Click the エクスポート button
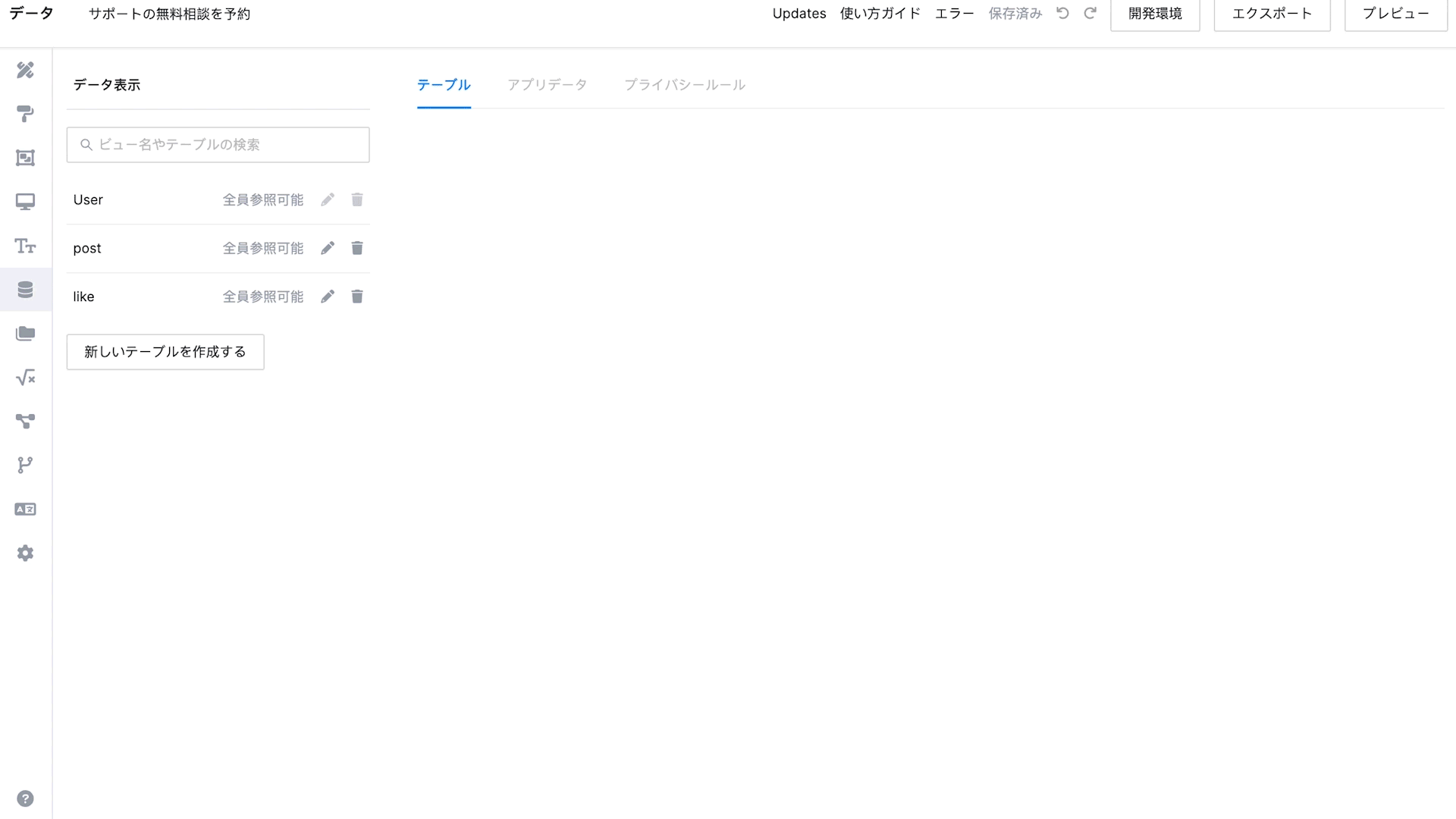The height and width of the screenshot is (819, 1456). 1272,14
